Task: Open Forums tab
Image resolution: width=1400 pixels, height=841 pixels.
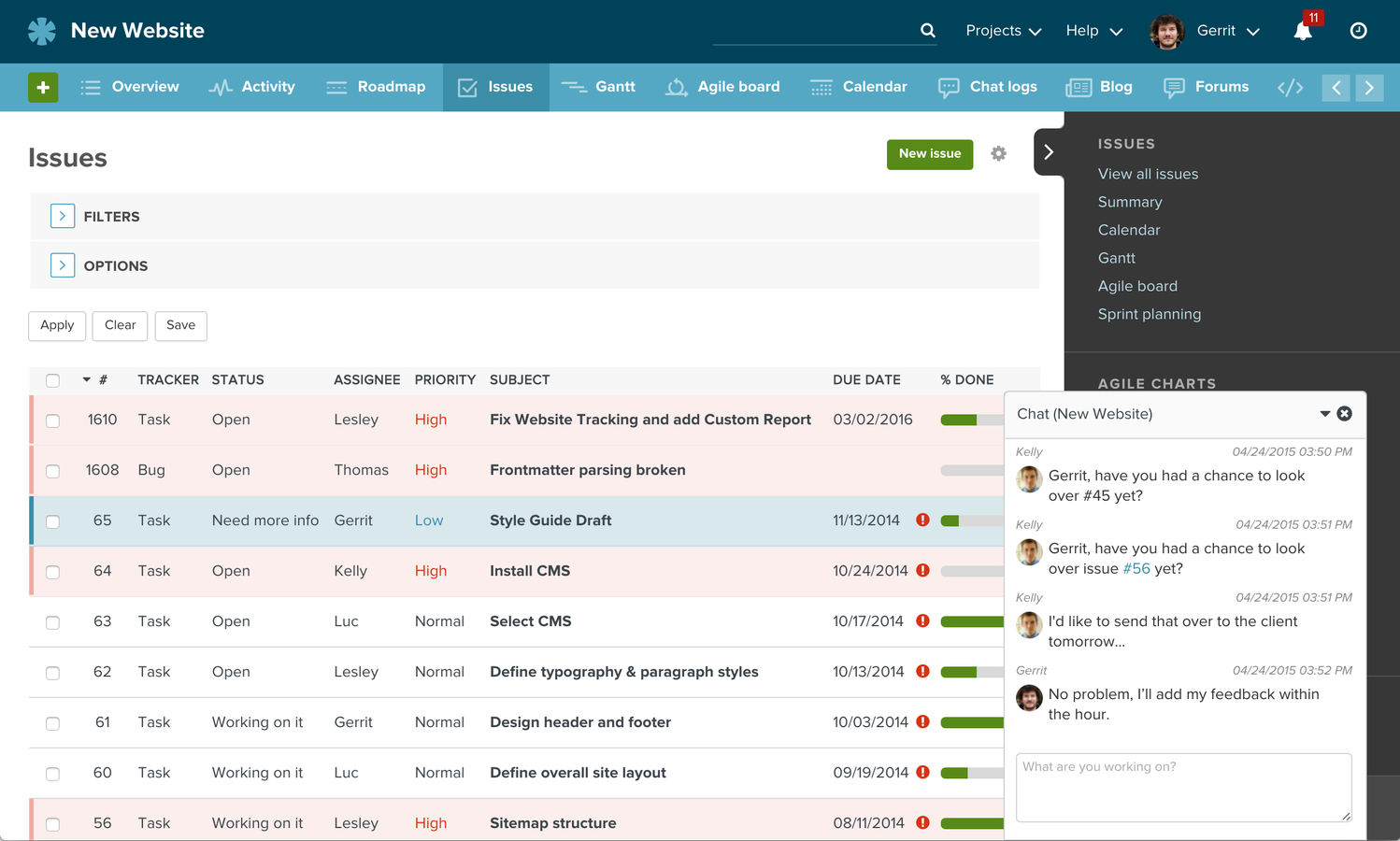Action: (x=1206, y=87)
